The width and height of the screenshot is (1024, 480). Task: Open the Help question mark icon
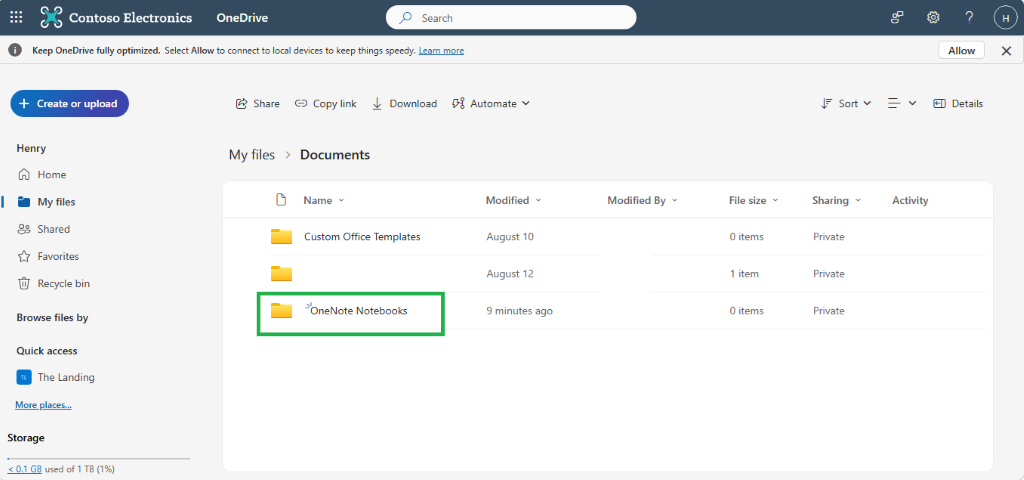[x=970, y=18]
